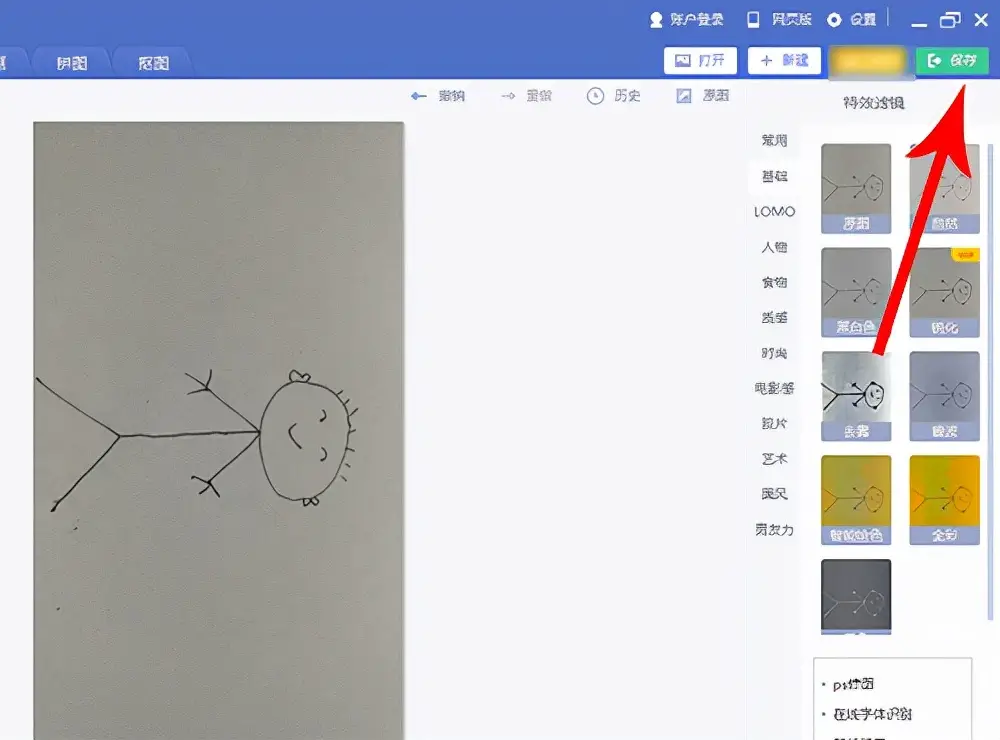Expand the 人物 filter category
The width and height of the screenshot is (1000, 740).
pyautogui.click(x=773, y=247)
